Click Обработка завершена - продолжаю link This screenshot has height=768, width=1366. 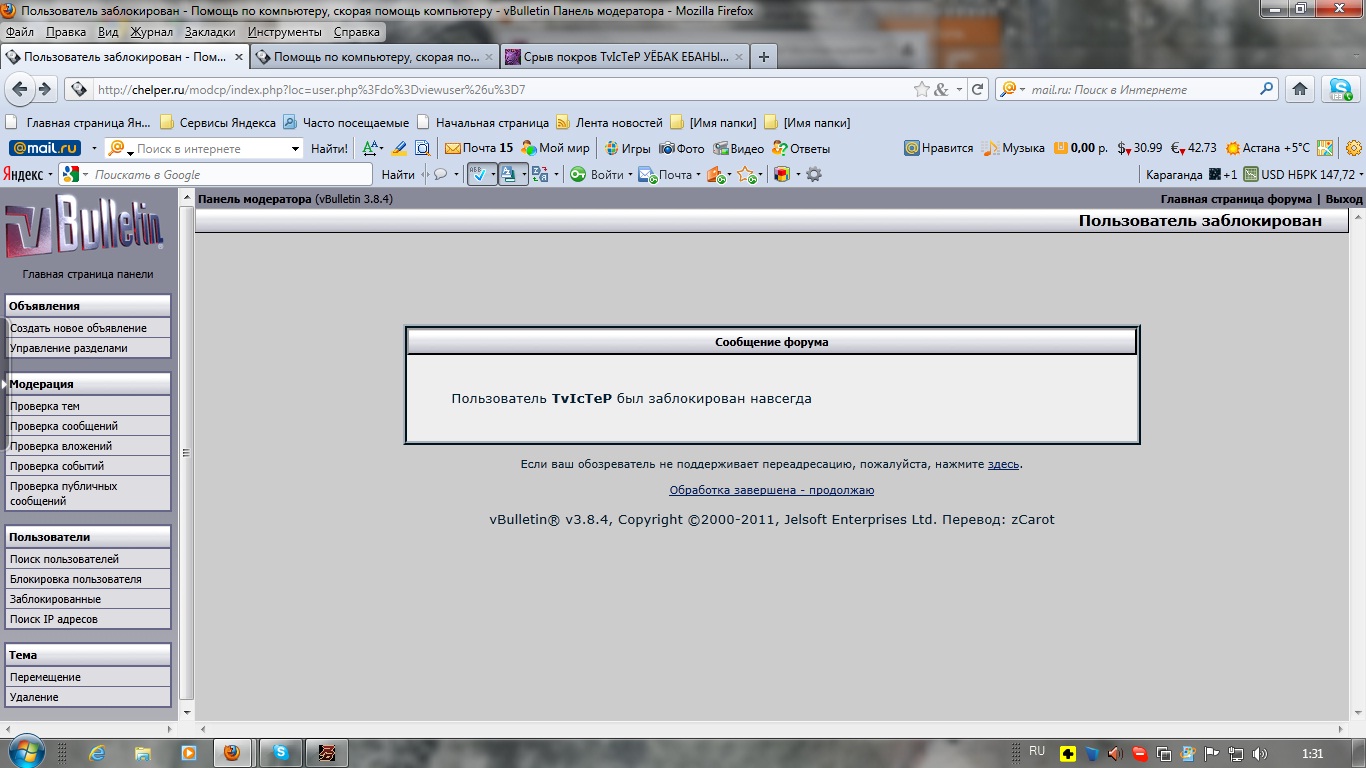[x=771, y=490]
